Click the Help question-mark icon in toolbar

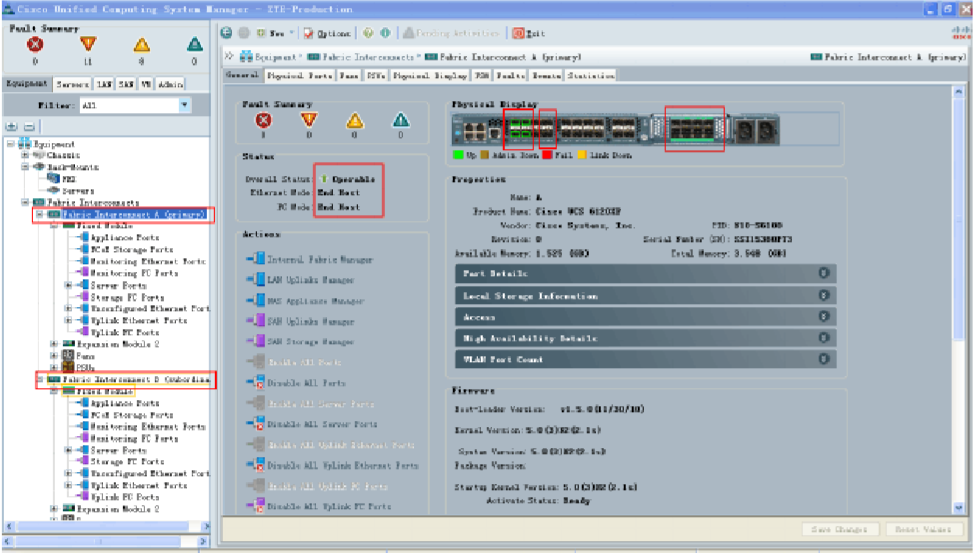pyautogui.click(x=368, y=33)
